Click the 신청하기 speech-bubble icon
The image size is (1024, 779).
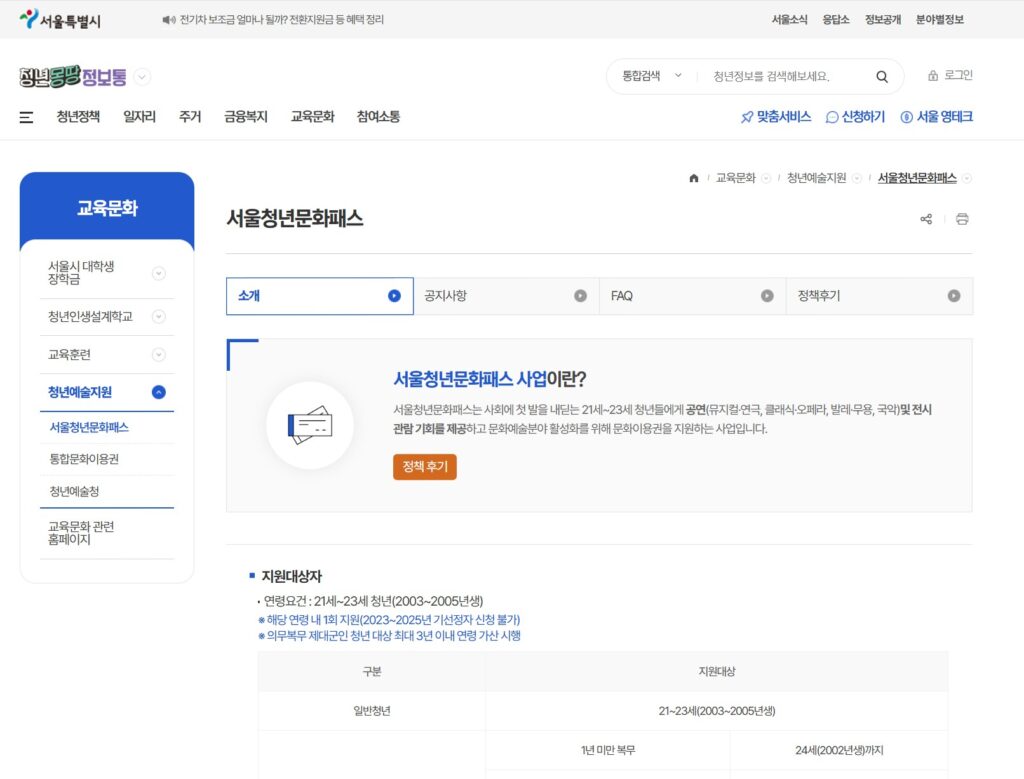click(831, 117)
